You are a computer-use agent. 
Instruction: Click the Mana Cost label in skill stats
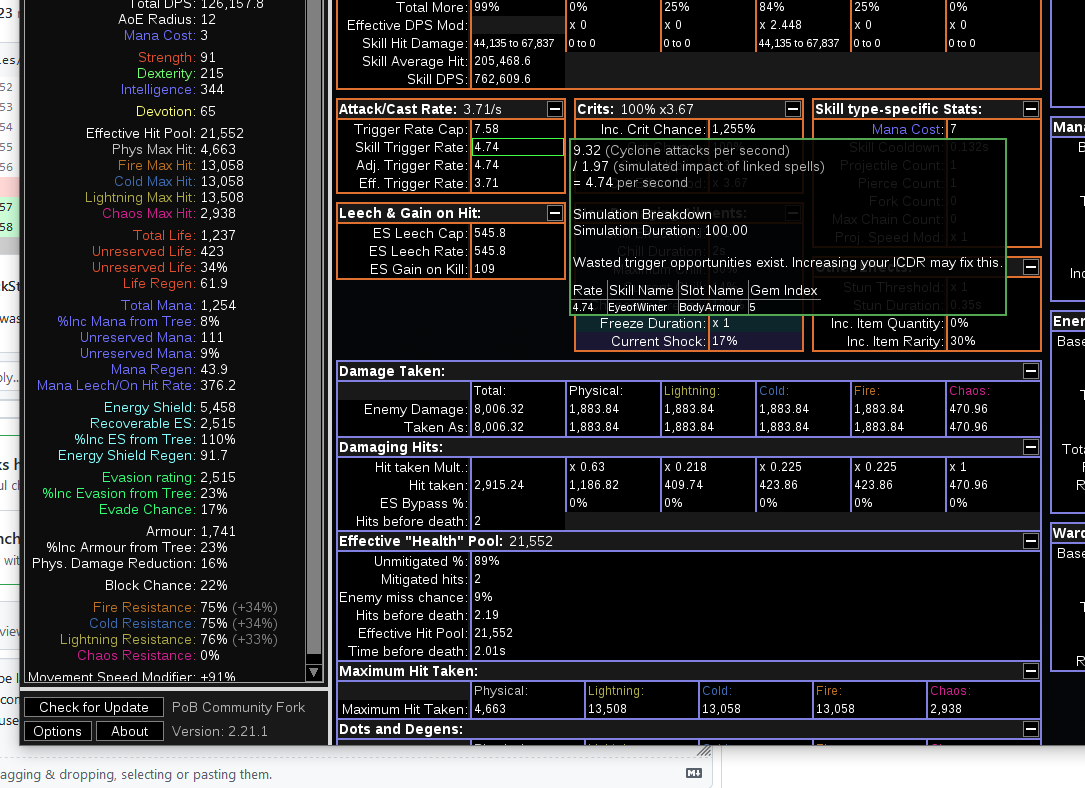tap(906, 129)
